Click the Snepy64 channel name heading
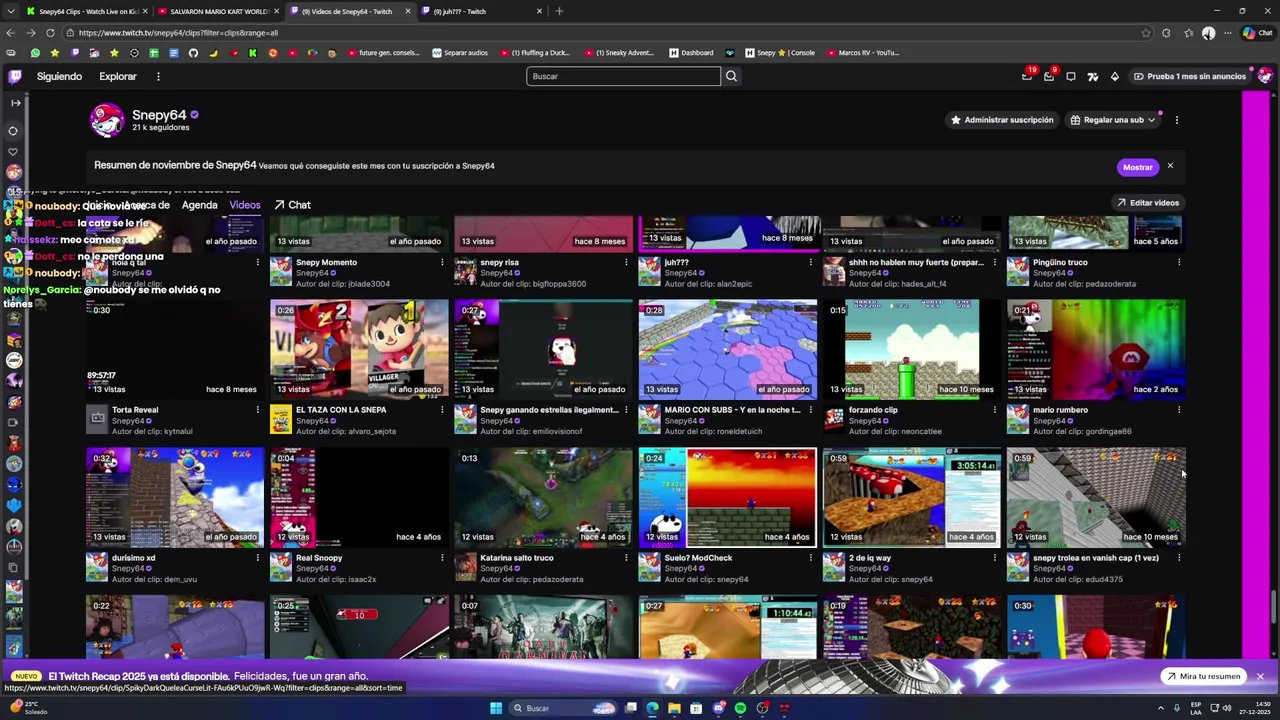Screen dimensions: 1280x720 [x=159, y=115]
